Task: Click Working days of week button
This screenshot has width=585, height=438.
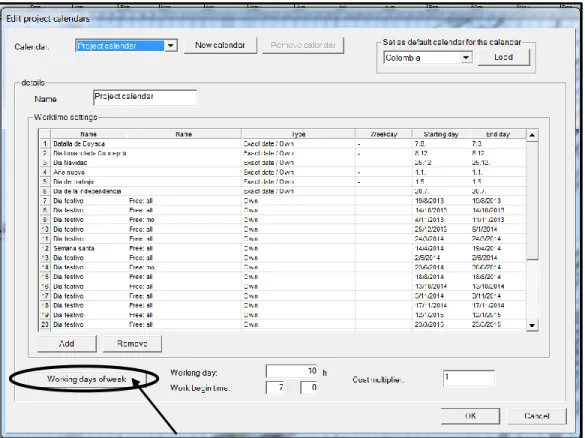Action: pos(87,379)
